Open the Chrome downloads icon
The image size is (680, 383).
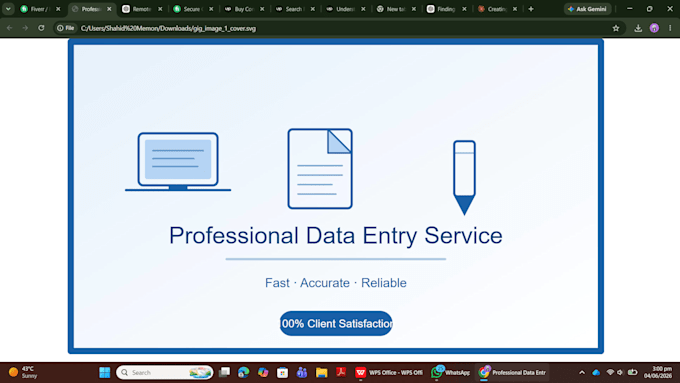[638, 28]
